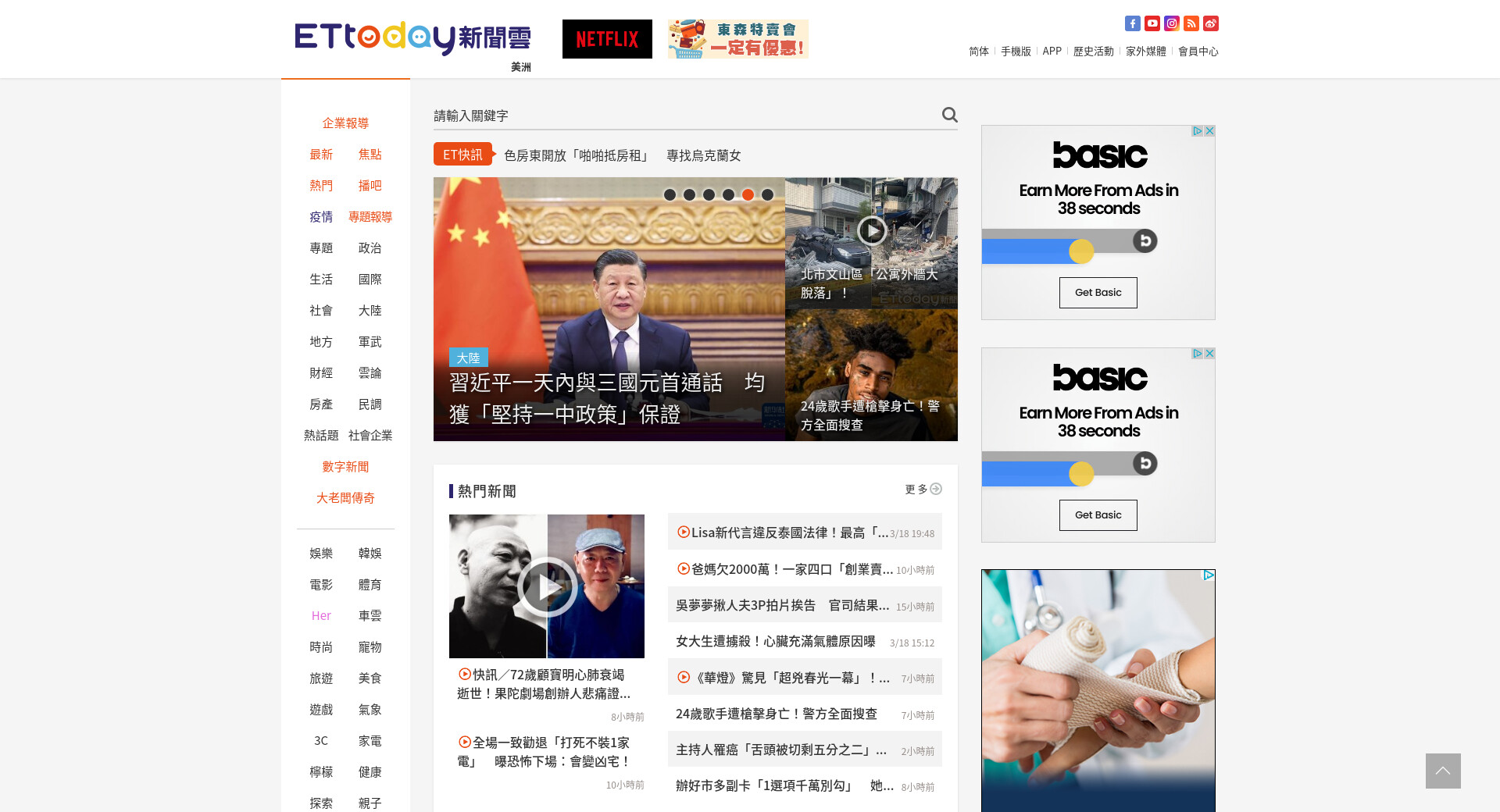Go to the 最新 section
Image resolution: width=1500 pixels, height=812 pixels.
tap(321, 155)
